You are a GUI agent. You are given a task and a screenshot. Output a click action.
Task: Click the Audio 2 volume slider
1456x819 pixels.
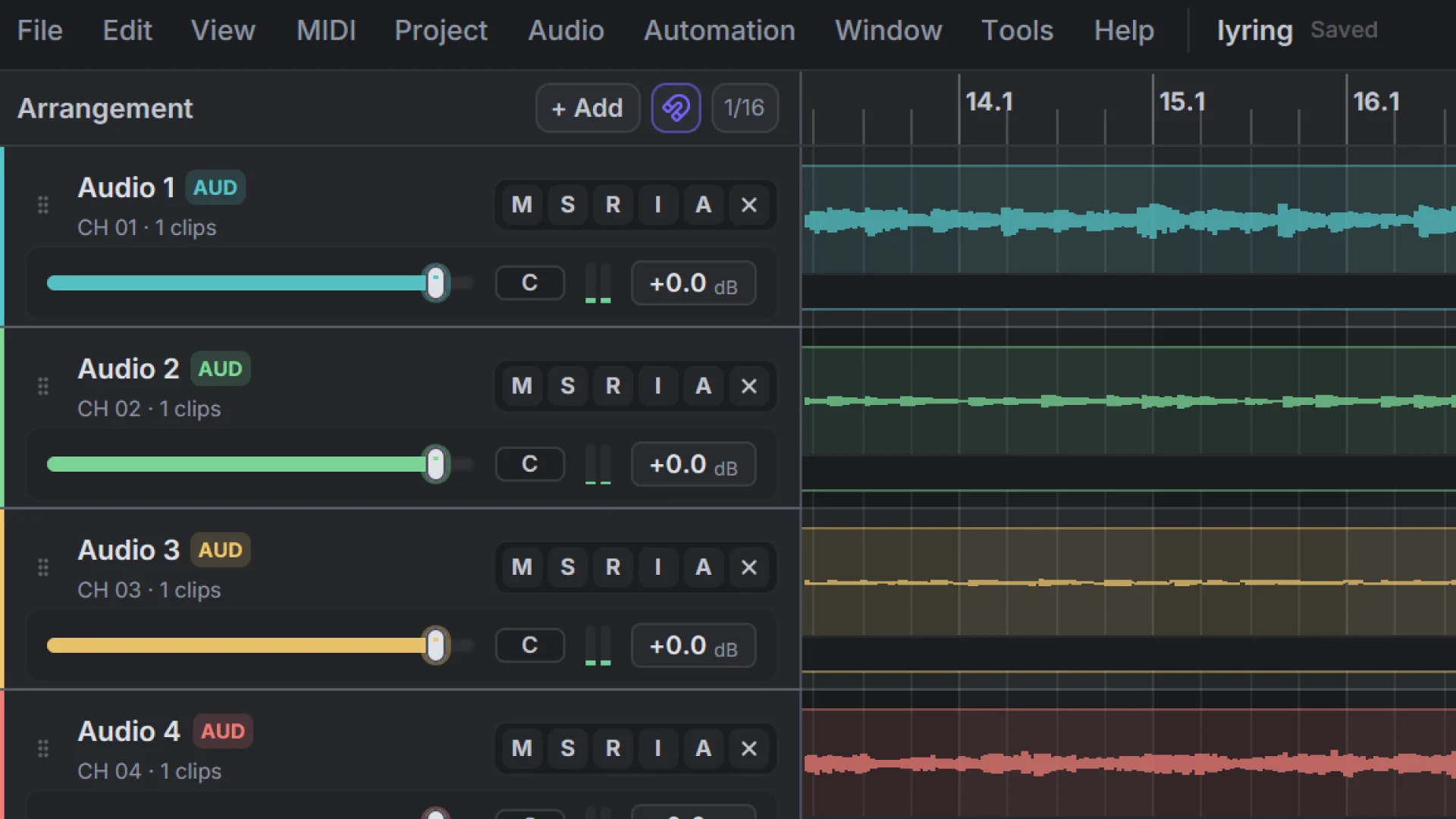260,464
